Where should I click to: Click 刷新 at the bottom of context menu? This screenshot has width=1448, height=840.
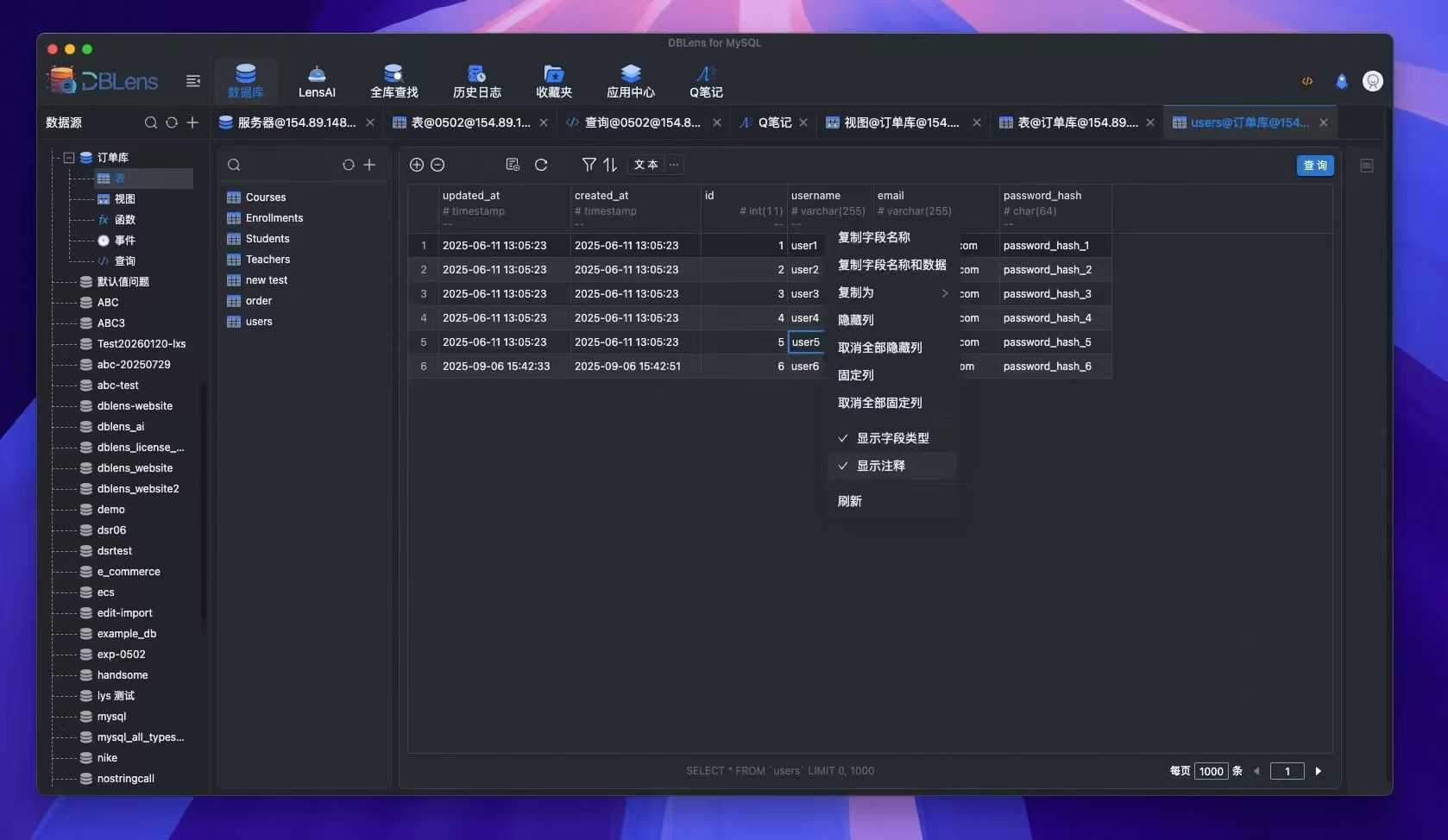(850, 500)
